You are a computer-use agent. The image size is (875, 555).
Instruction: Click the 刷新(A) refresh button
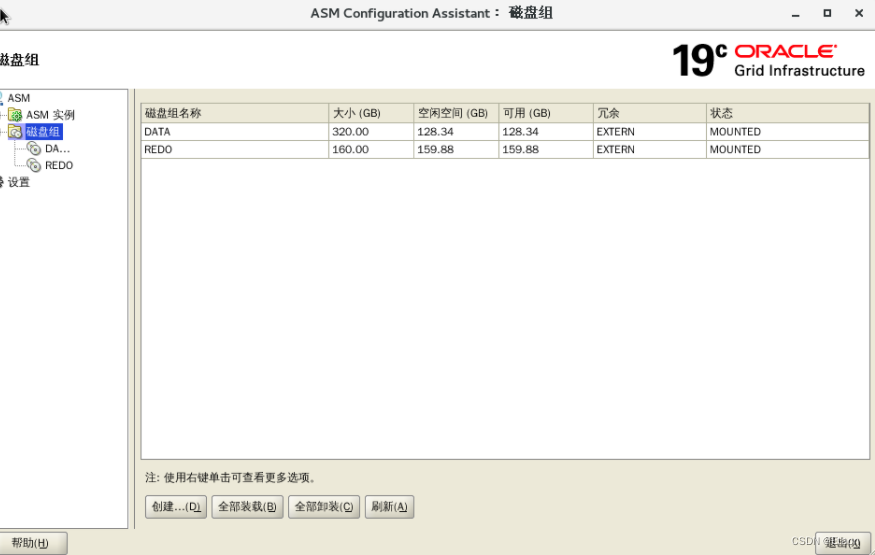point(390,507)
